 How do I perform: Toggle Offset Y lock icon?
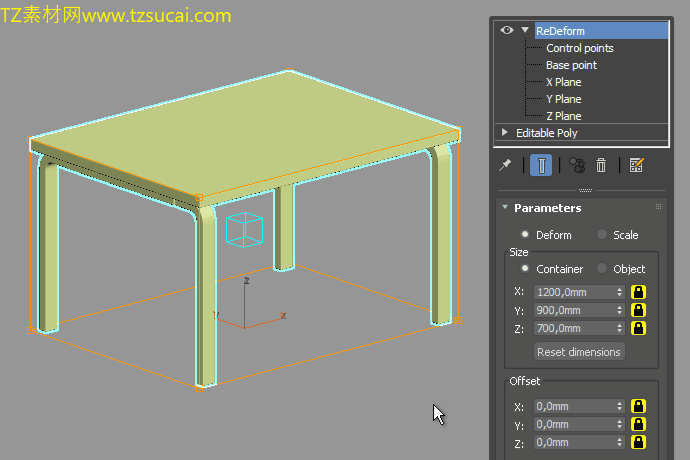coord(639,424)
